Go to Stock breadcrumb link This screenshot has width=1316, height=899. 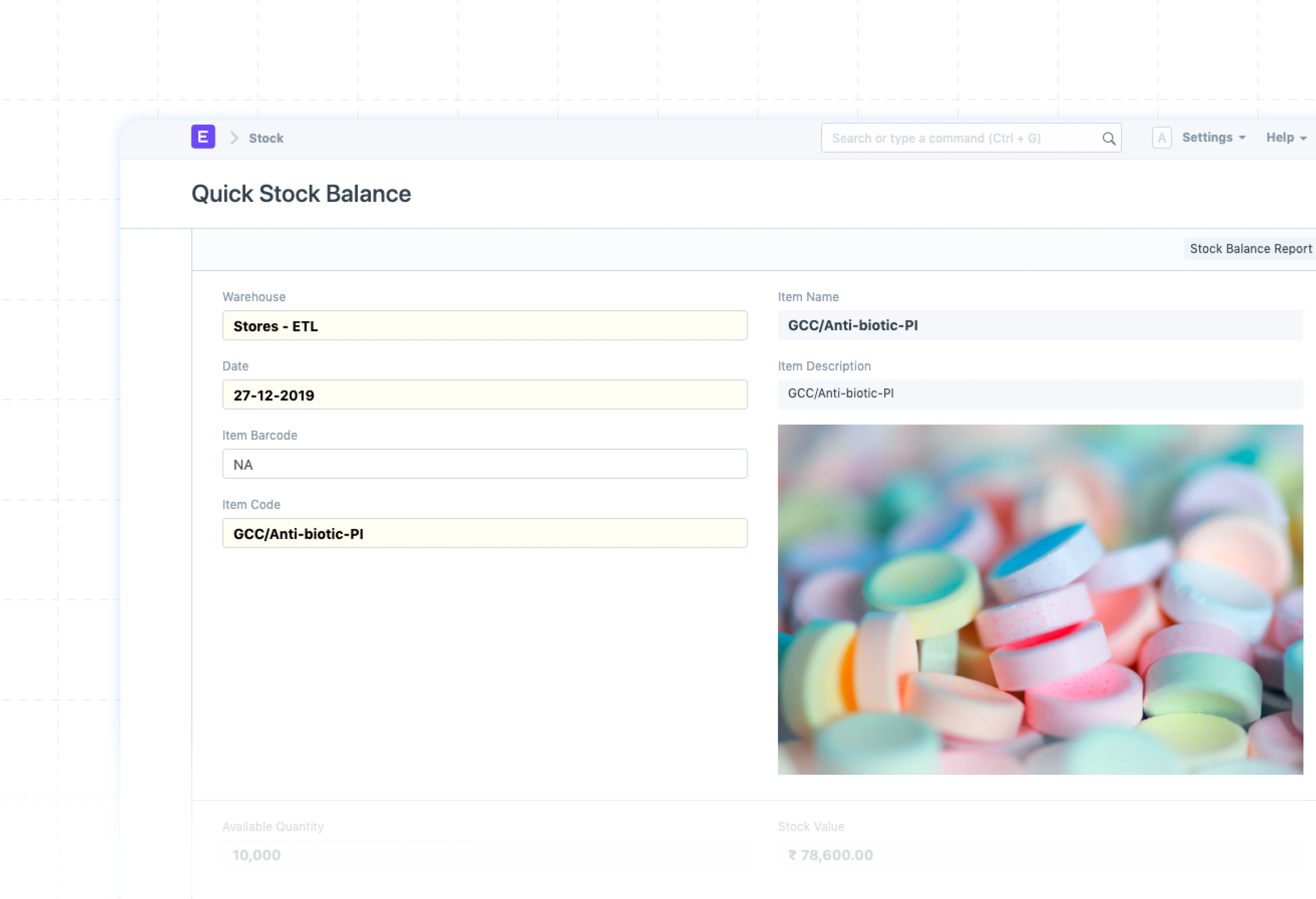266,138
